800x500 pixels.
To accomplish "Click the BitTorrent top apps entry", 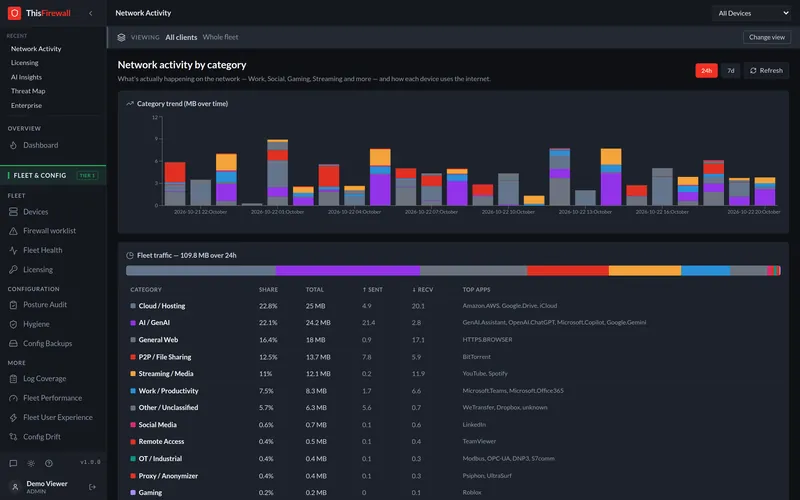I will click(x=477, y=357).
